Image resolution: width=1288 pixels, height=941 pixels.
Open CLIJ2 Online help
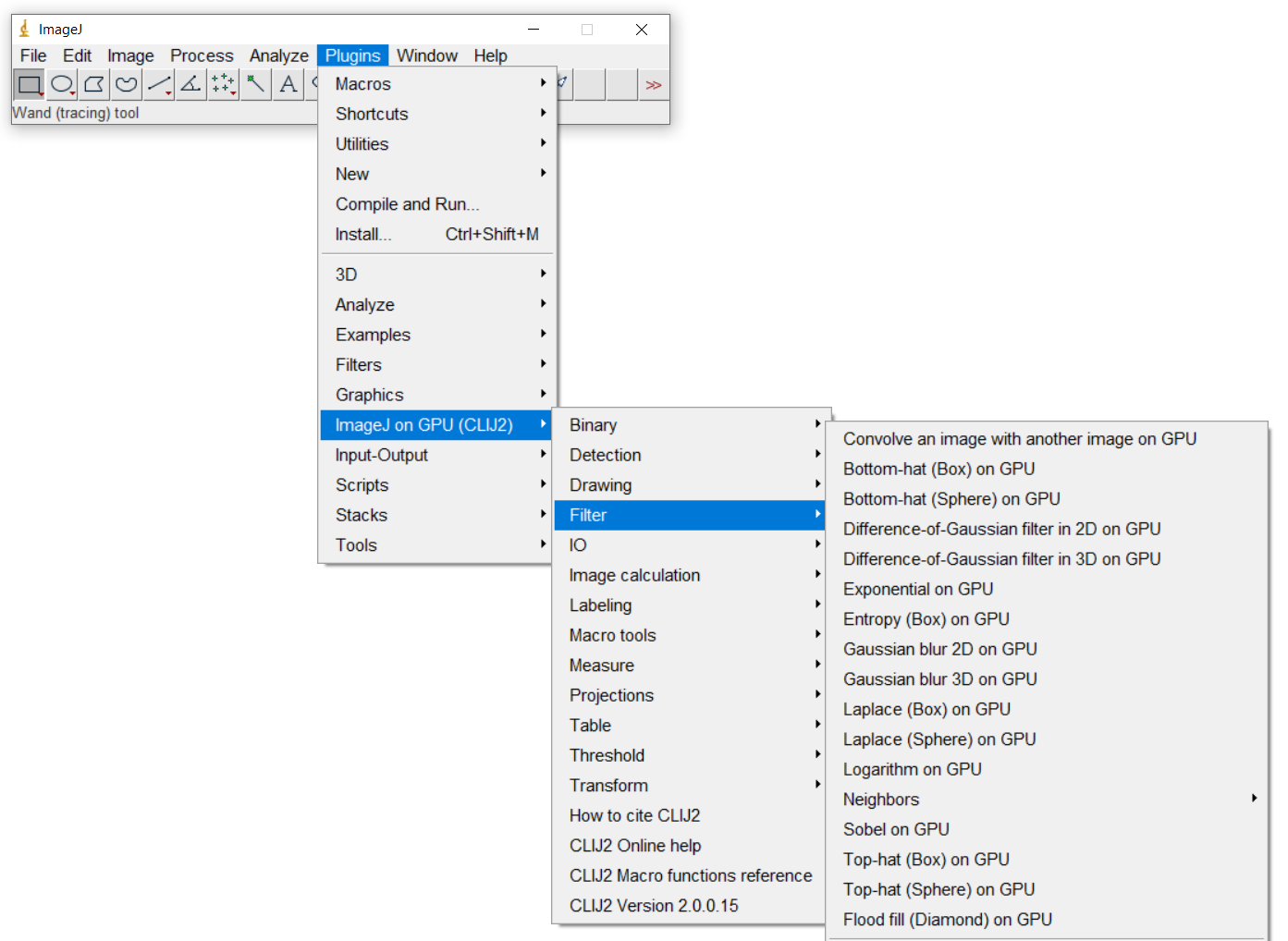[x=689, y=846]
